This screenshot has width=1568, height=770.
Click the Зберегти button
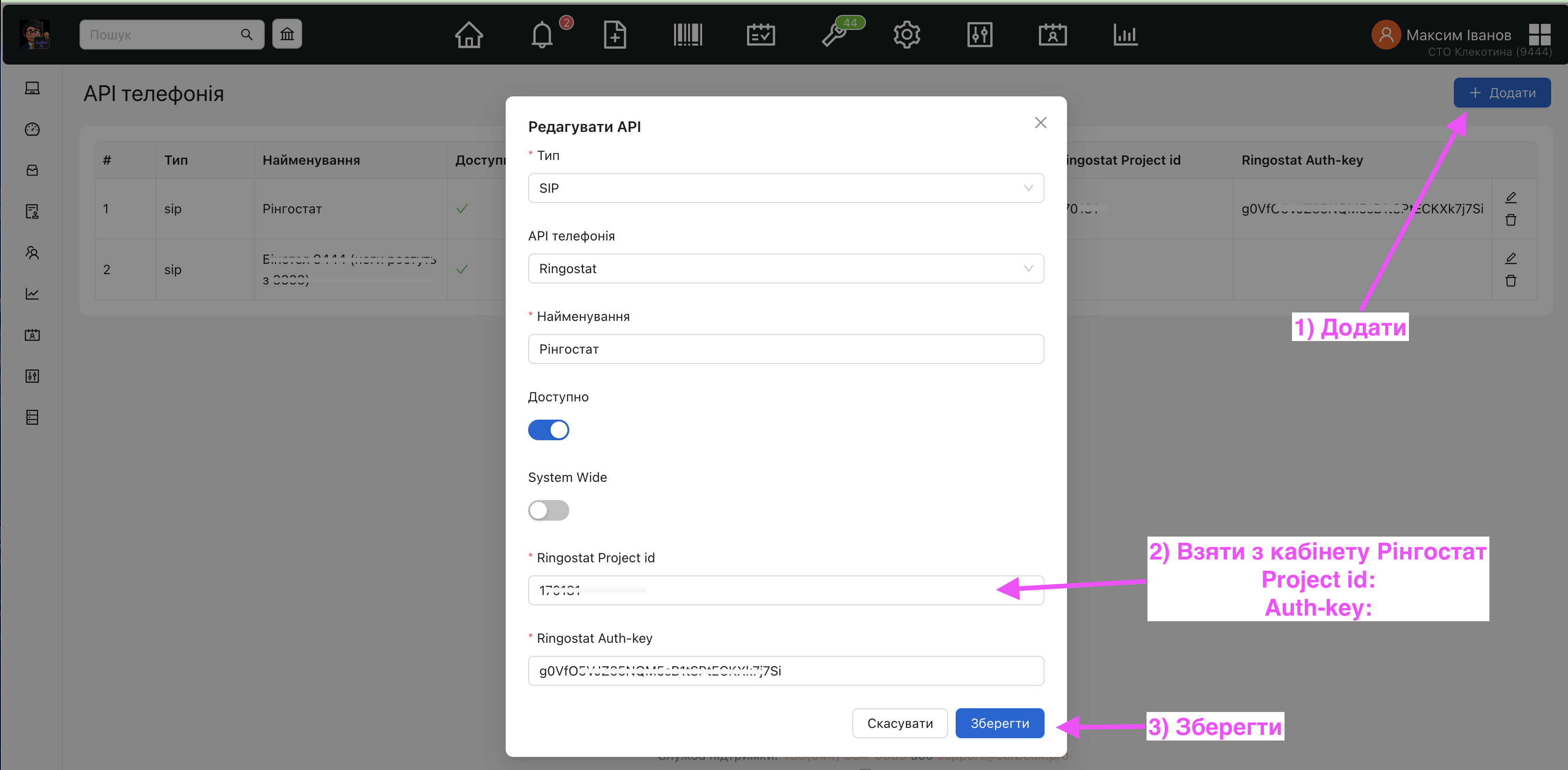click(1000, 723)
